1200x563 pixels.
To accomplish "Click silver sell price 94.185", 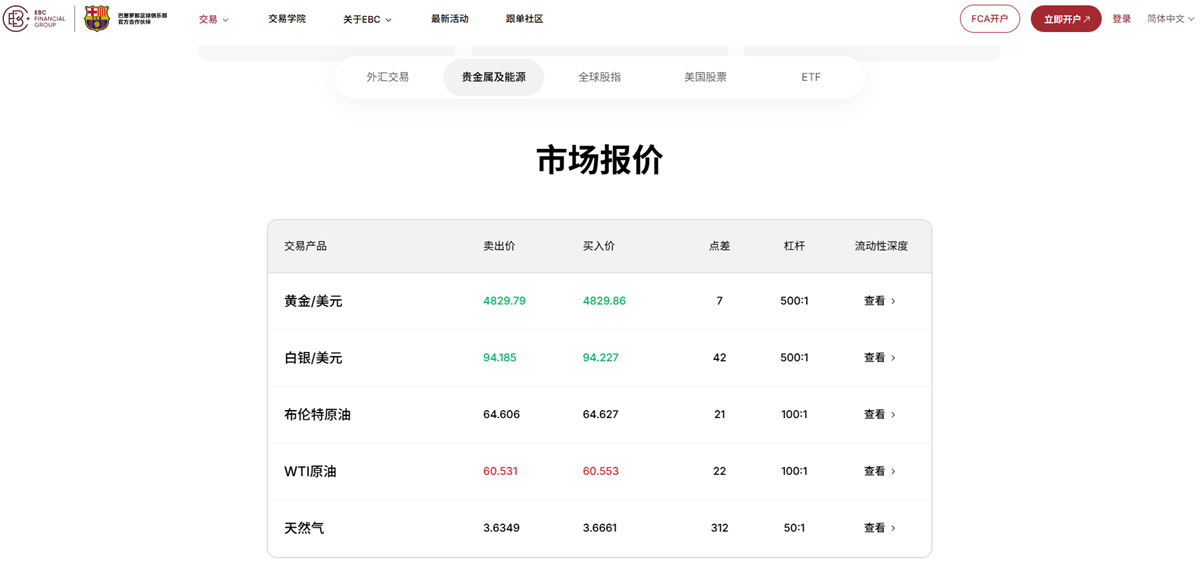I will pos(500,358).
